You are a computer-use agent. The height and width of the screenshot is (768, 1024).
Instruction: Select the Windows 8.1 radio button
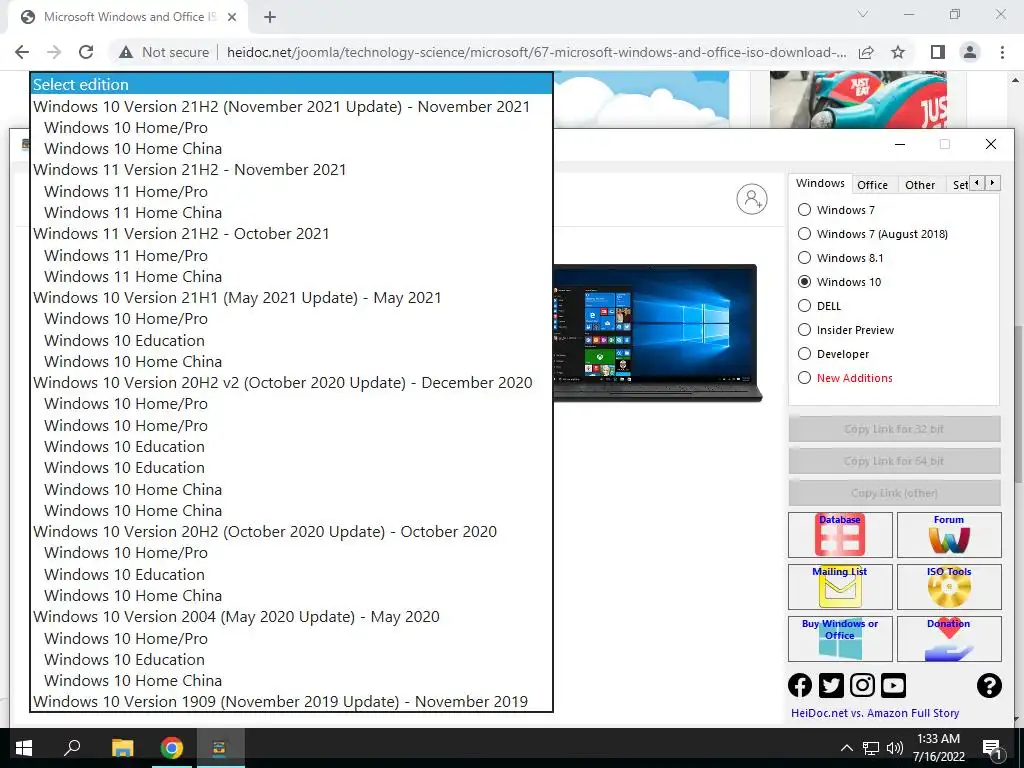point(805,257)
